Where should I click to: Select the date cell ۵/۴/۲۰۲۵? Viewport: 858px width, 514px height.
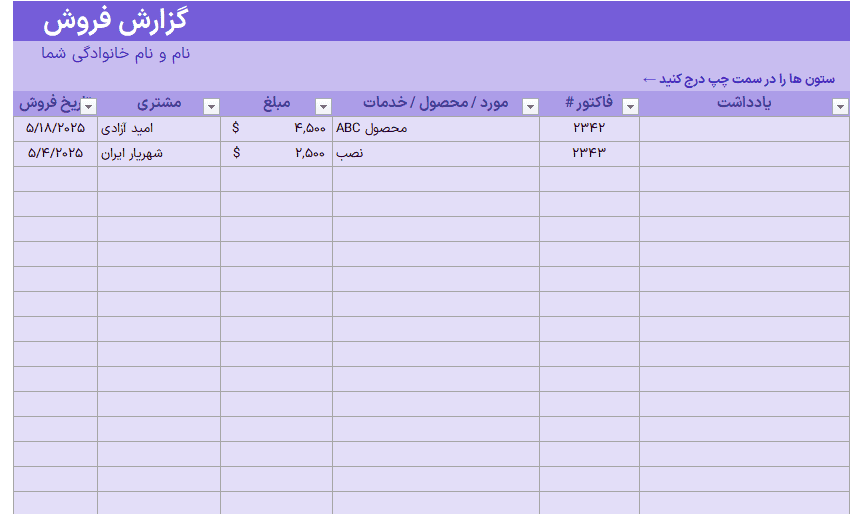click(x=55, y=154)
